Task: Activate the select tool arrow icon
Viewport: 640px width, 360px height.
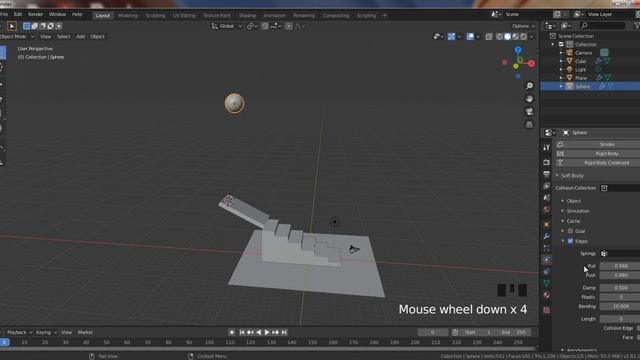Action: pos(11,26)
